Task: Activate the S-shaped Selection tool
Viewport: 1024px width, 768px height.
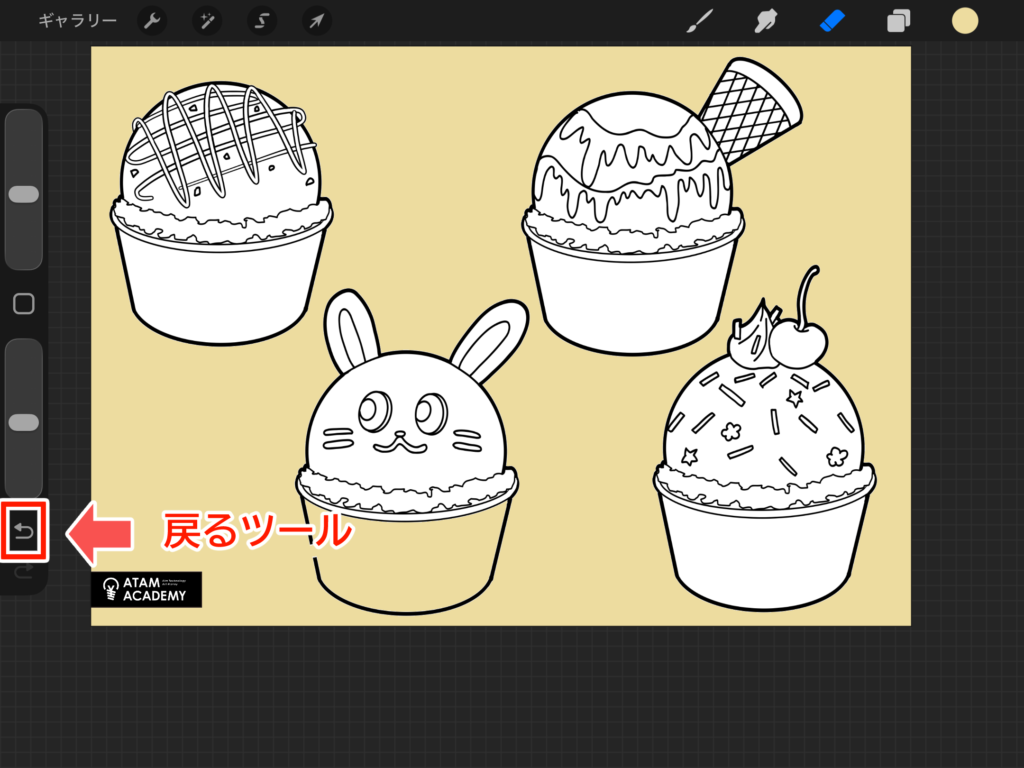Action: point(262,21)
